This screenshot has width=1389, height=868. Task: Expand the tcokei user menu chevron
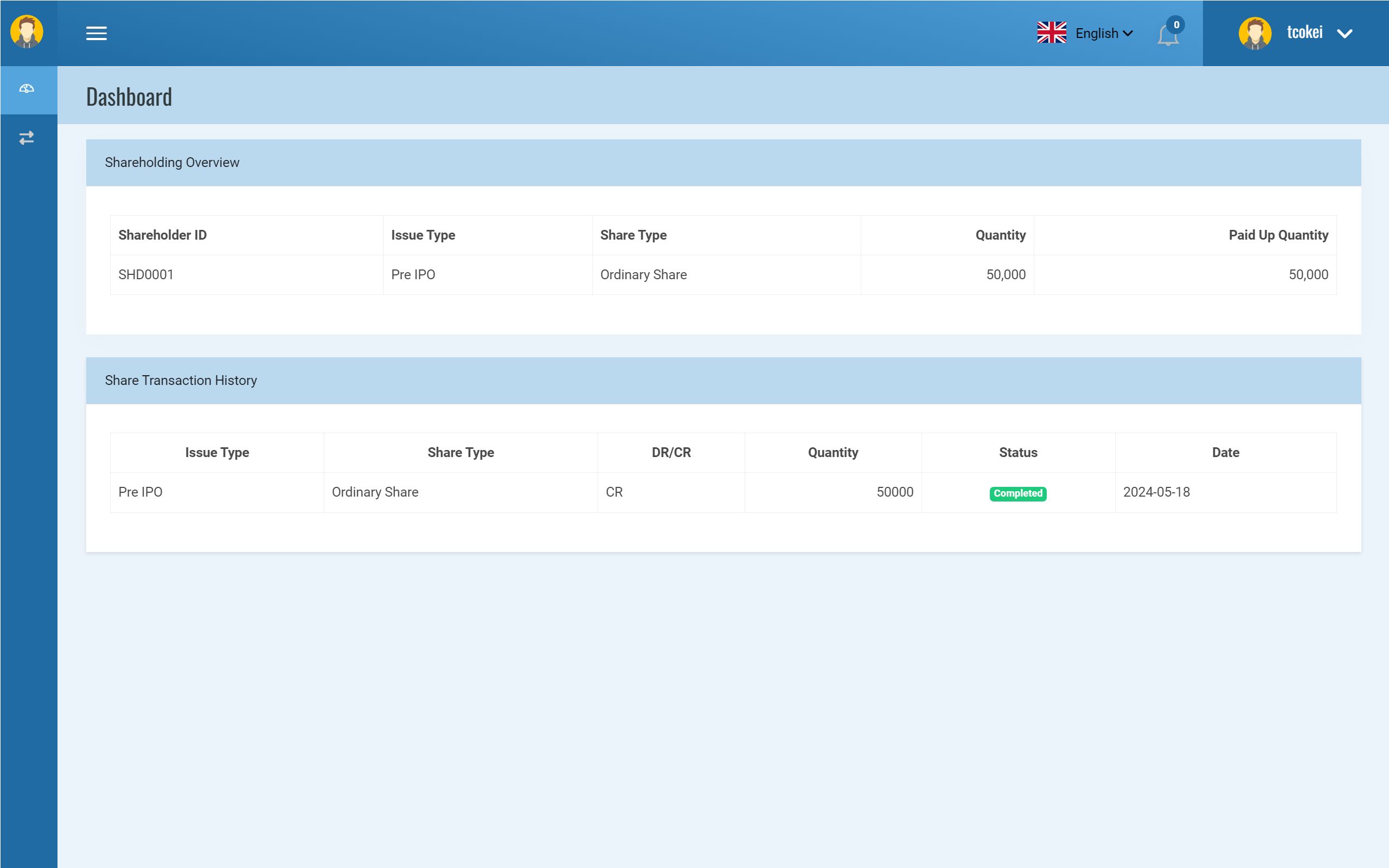click(x=1344, y=34)
